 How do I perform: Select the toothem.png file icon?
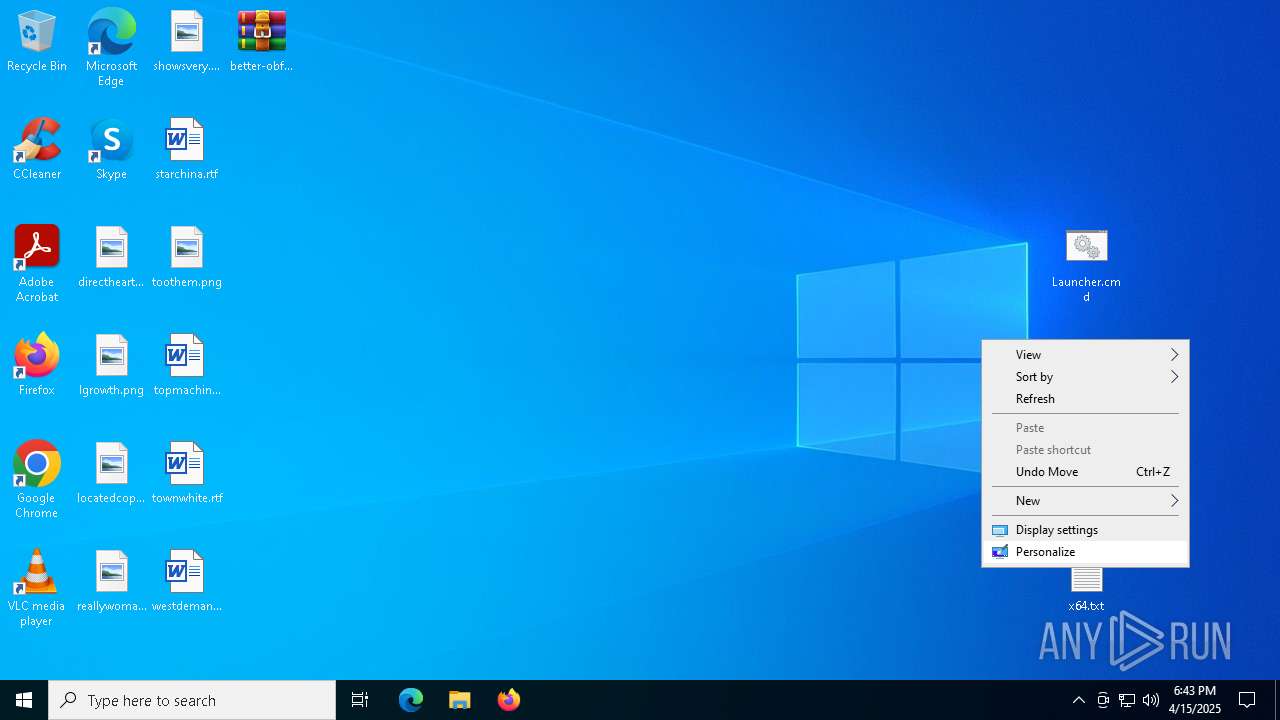coord(186,257)
